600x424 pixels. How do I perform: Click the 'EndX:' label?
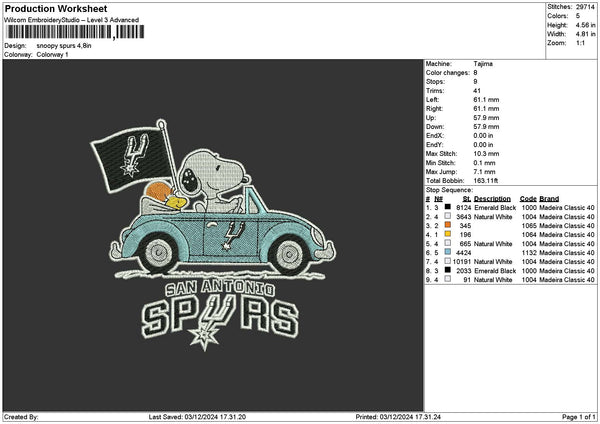pos(435,135)
